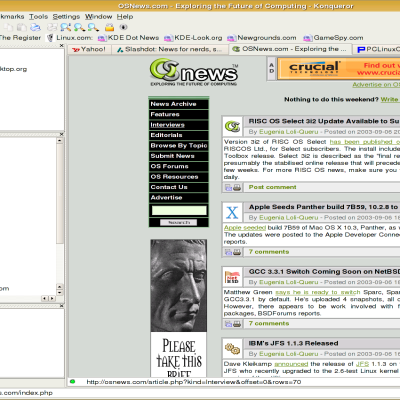Open the Editorials link
This screenshot has height=400, width=400.
click(178, 135)
